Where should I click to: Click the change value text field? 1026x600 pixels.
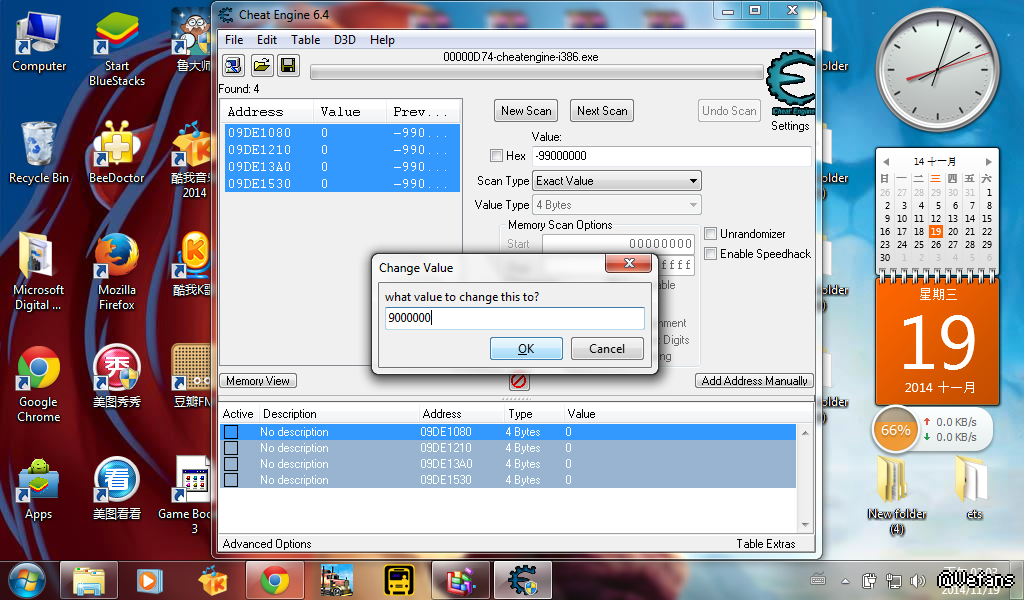(x=514, y=318)
